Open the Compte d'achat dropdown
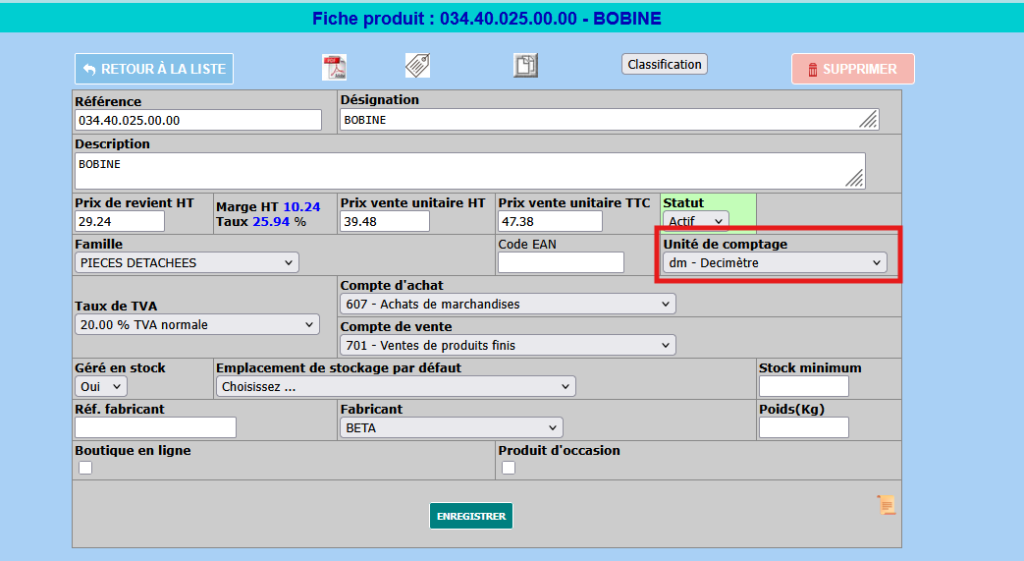This screenshot has height=561, width=1024. click(x=508, y=304)
